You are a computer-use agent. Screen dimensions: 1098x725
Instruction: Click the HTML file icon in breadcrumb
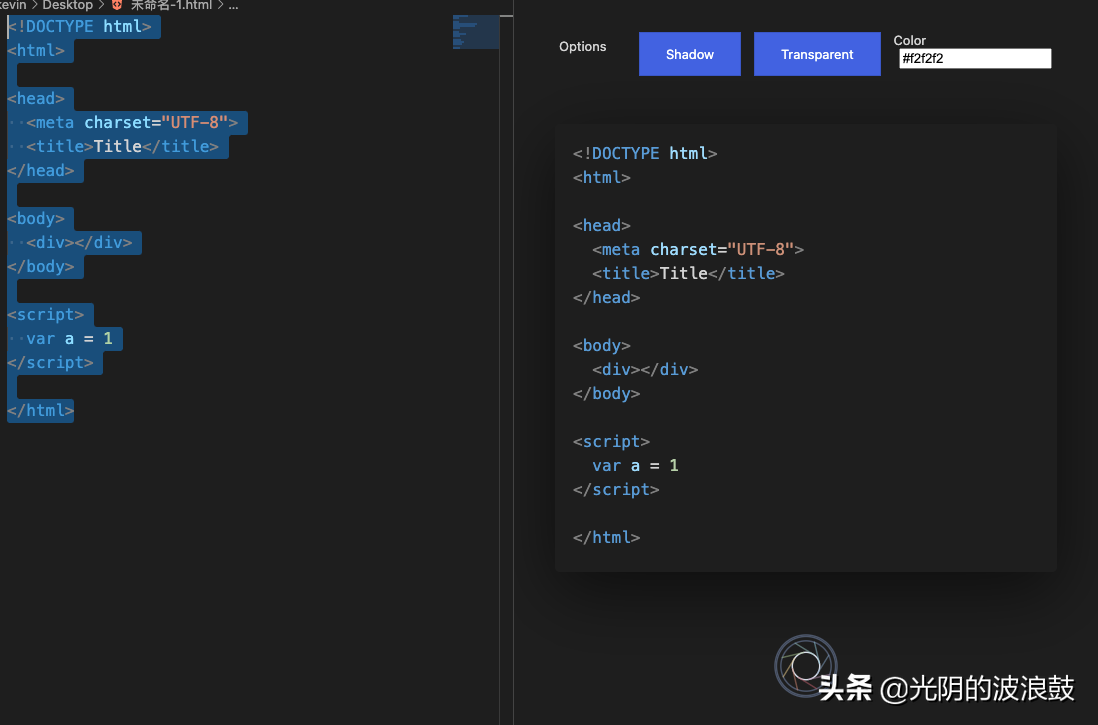tap(117, 6)
